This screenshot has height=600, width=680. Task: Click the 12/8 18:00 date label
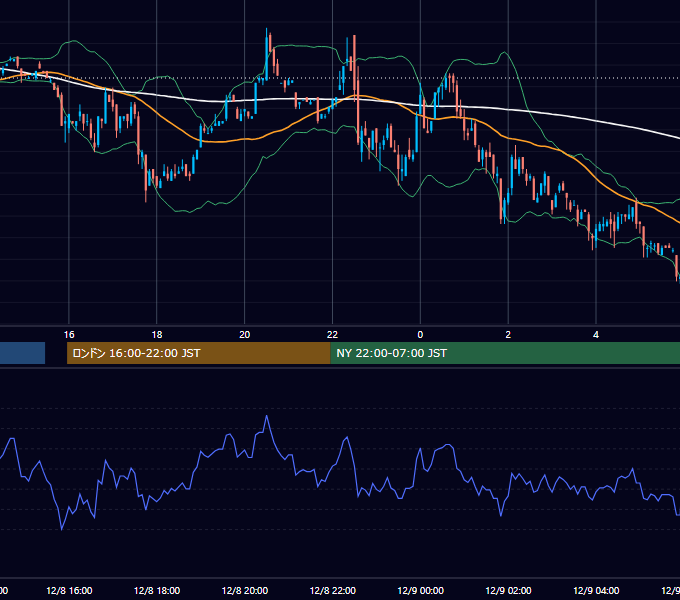click(x=157, y=590)
